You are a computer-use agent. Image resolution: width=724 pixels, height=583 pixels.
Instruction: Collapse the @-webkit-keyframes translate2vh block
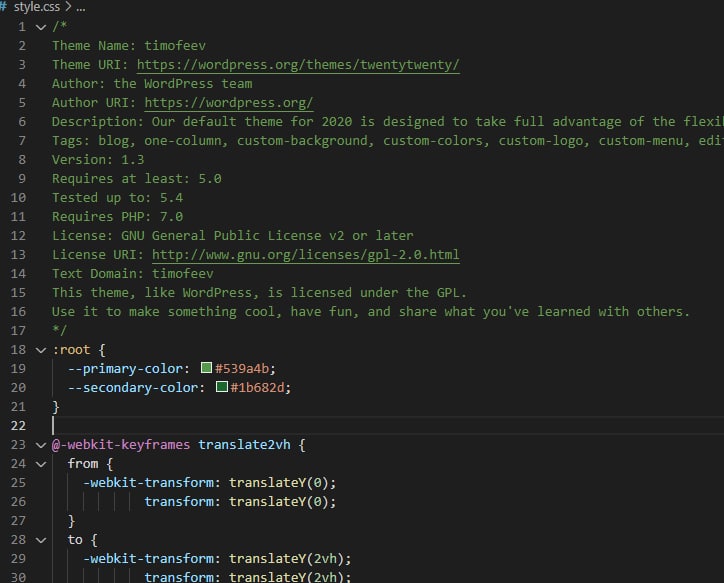coord(40,445)
